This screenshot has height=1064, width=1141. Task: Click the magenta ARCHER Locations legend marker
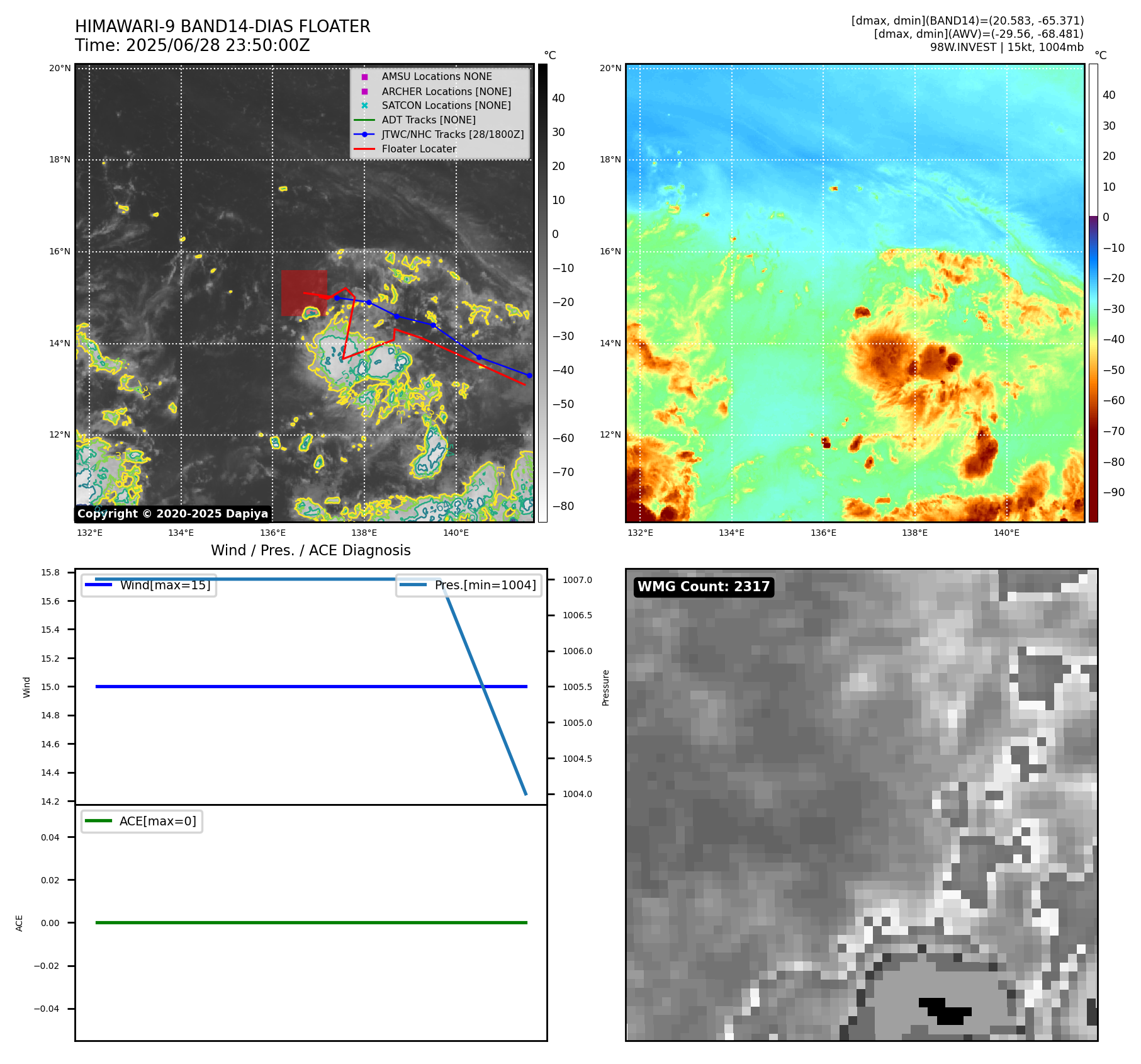(364, 91)
